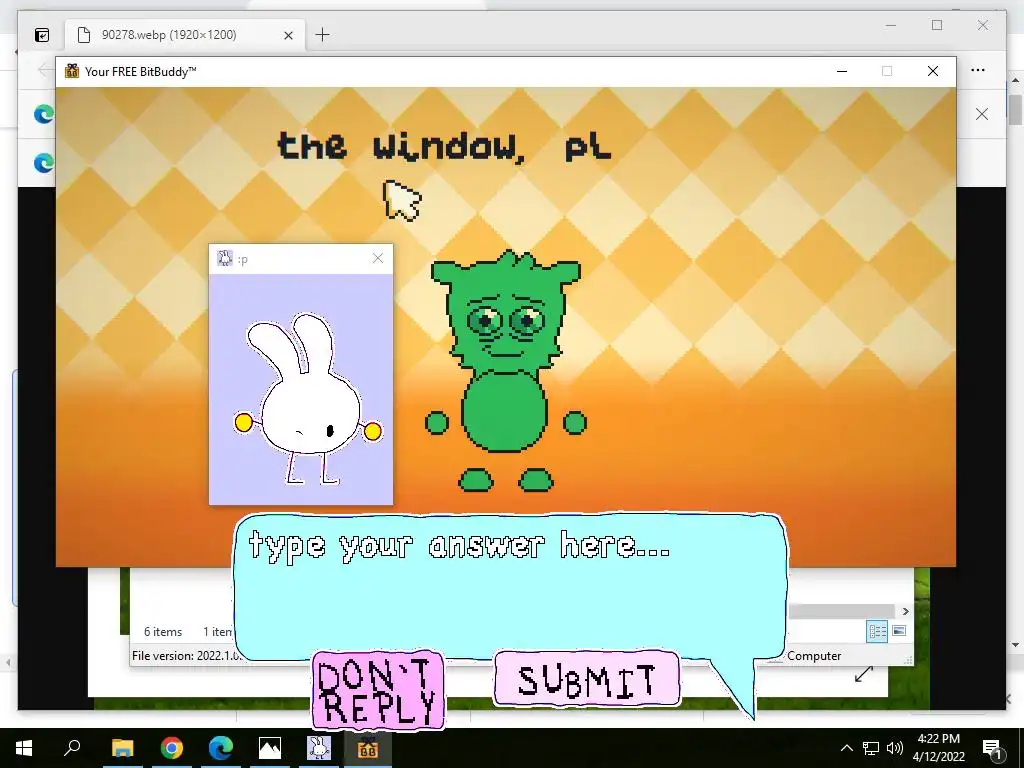Launch Google Chrome from the taskbar
The height and width of the screenshot is (768, 1024).
click(x=172, y=748)
